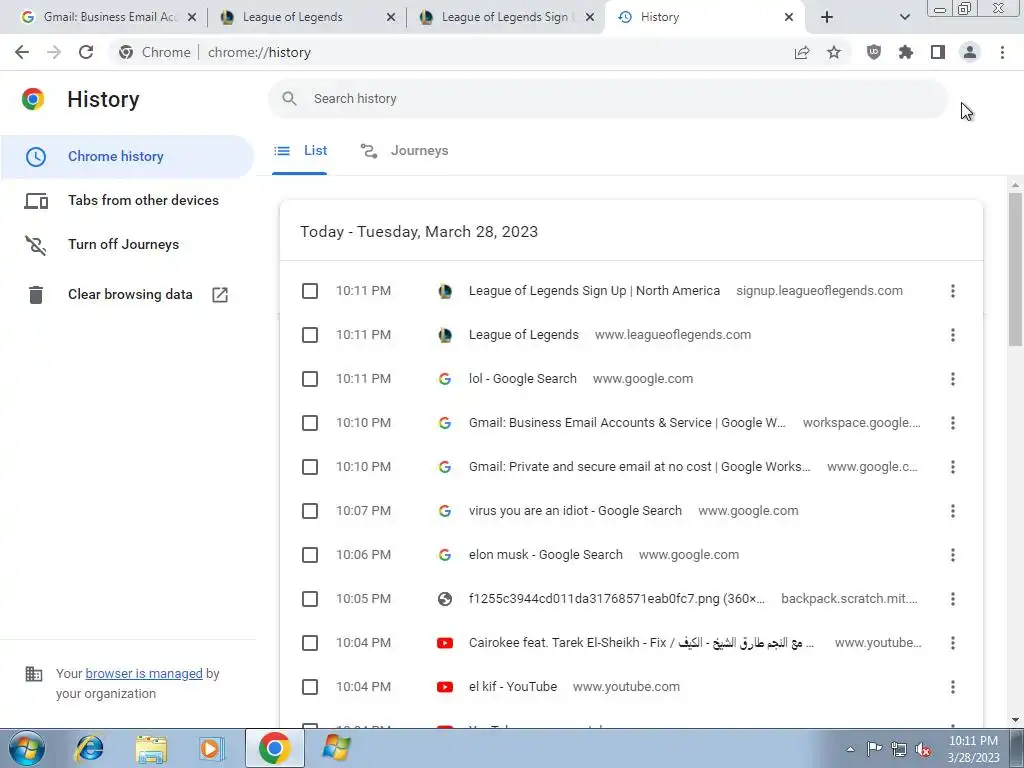Click the history page vertical scrollbar thumb

coord(1016,269)
